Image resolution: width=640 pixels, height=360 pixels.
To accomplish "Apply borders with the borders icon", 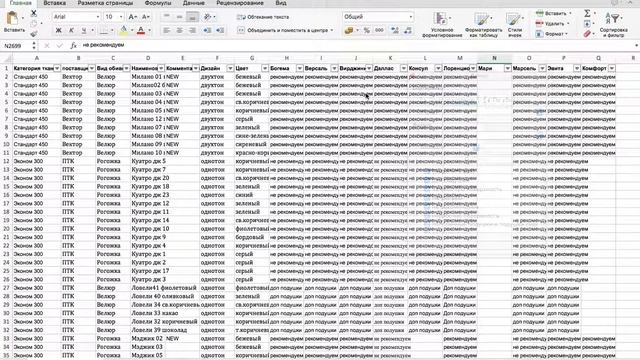I will point(104,31).
